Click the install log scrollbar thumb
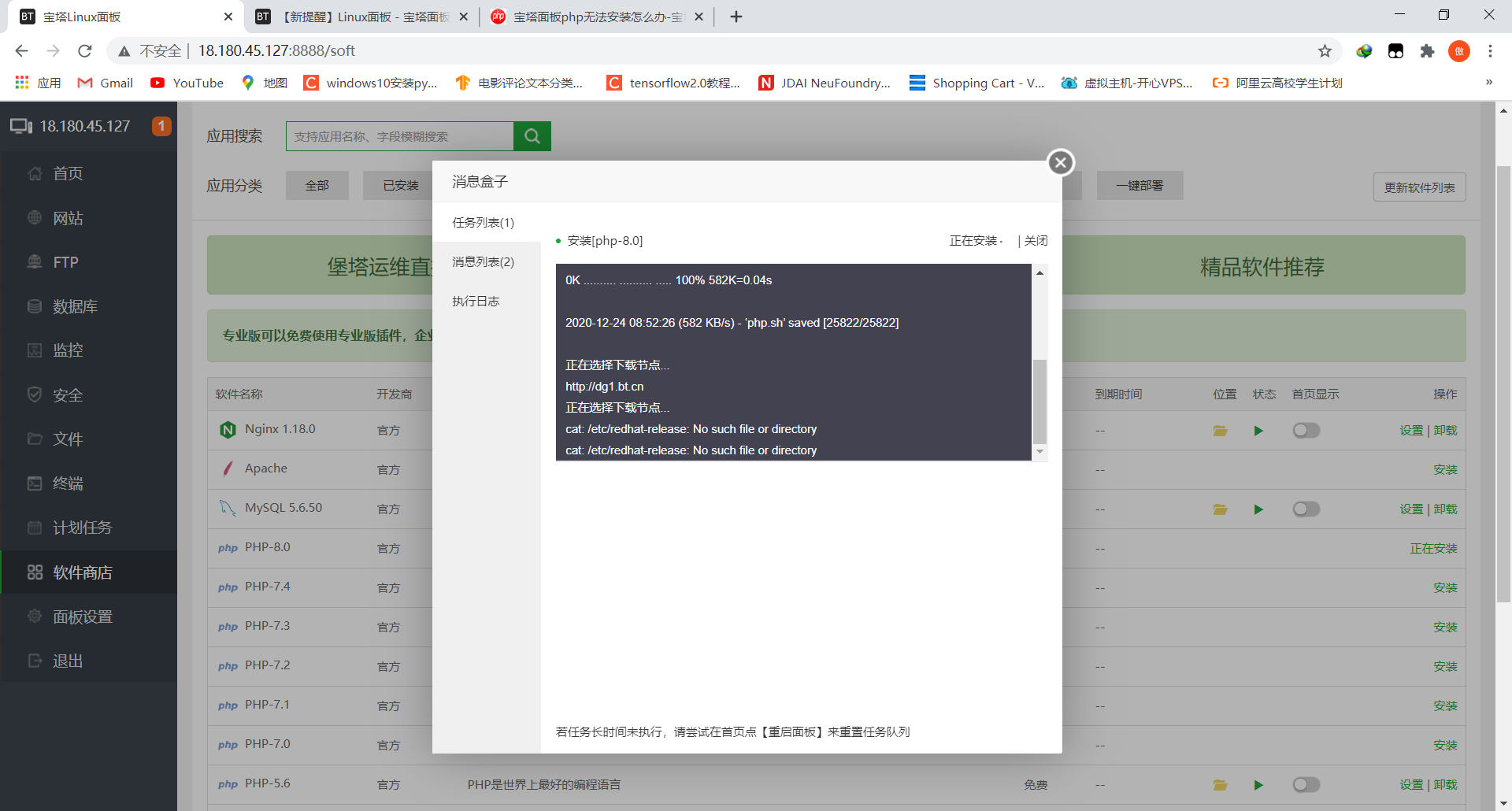1512x811 pixels. pos(1039,402)
